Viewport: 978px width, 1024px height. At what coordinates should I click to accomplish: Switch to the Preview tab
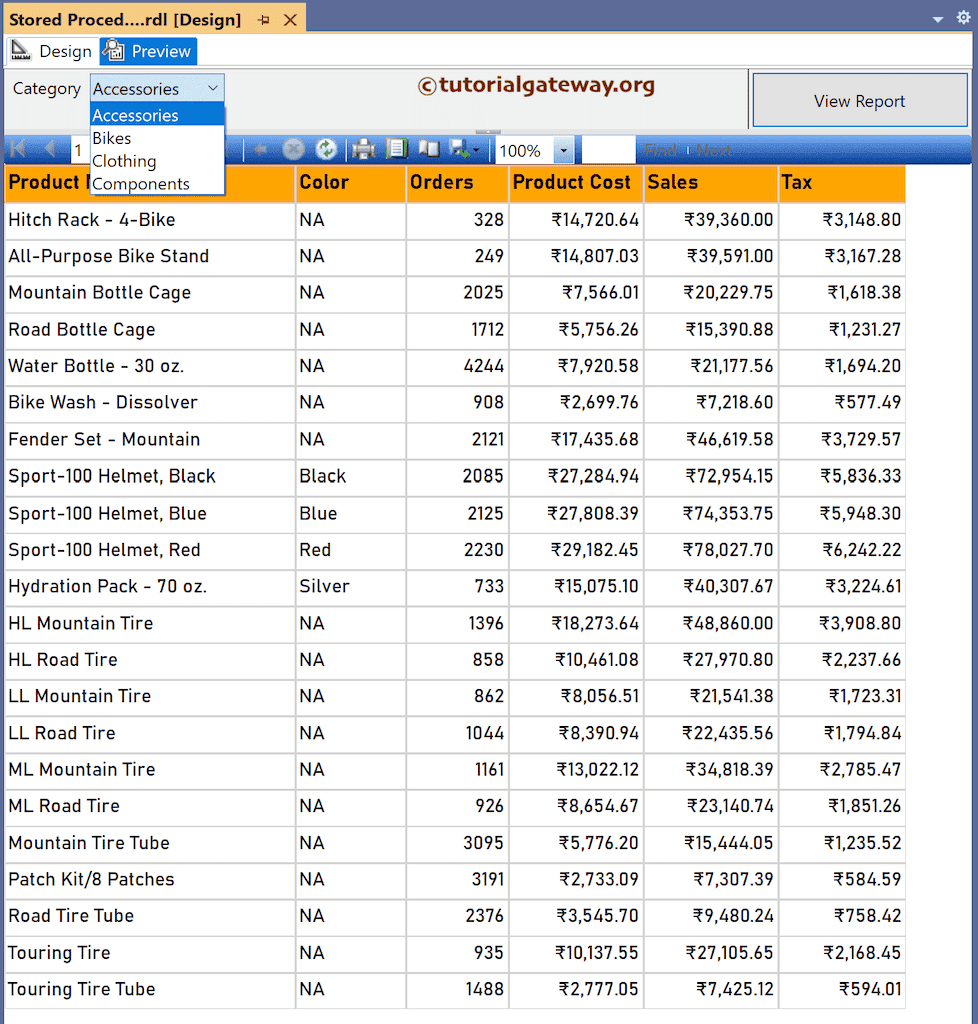pyautogui.click(x=147, y=51)
